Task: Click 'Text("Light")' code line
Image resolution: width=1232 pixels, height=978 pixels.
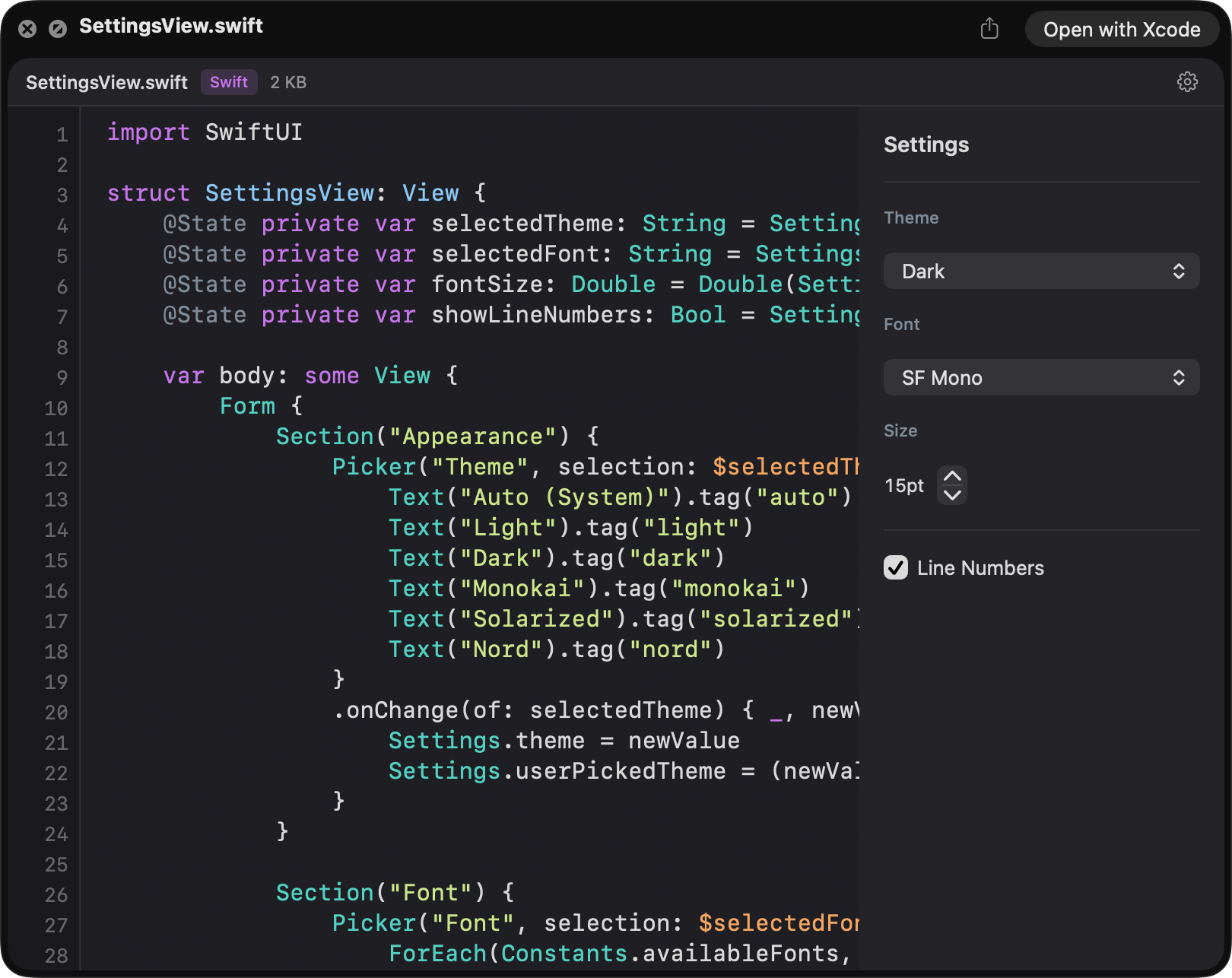Action: click(x=571, y=528)
